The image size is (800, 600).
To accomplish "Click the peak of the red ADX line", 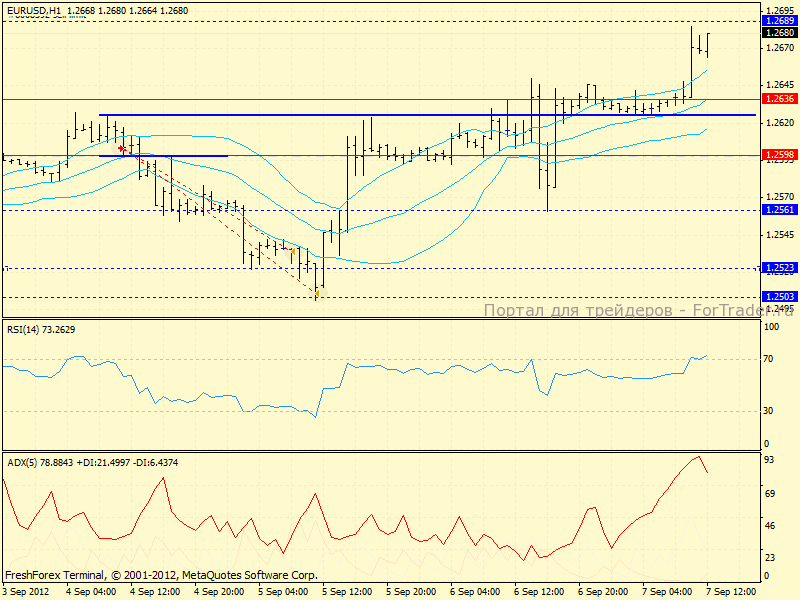I will point(699,457).
